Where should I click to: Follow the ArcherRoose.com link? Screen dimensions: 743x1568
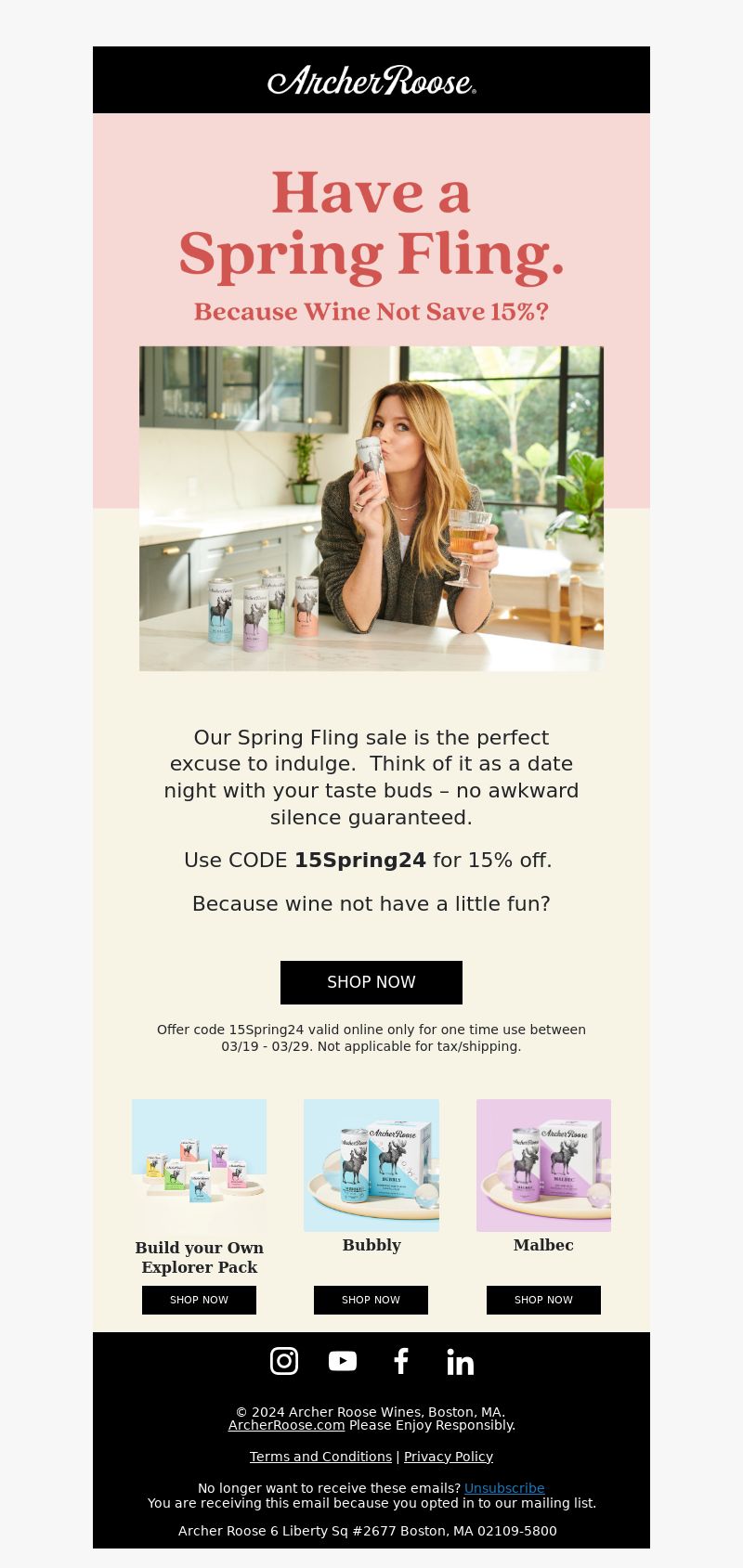[x=287, y=1425]
